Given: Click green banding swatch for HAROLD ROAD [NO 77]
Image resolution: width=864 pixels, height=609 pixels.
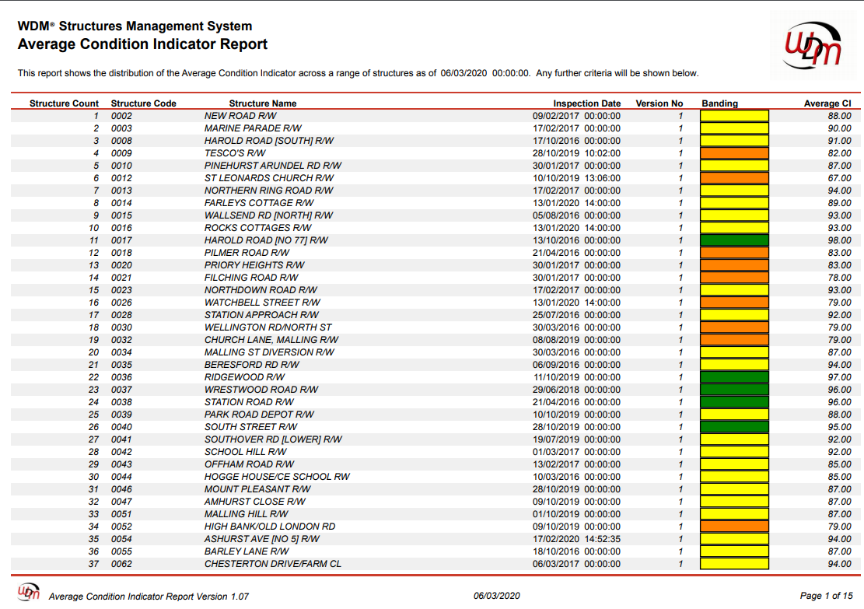Looking at the screenshot, I should 734,240.
